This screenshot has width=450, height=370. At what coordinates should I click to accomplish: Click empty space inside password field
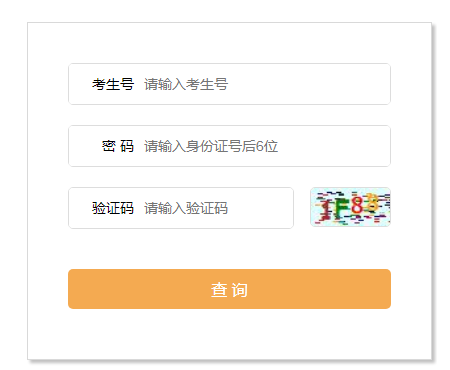(333, 146)
